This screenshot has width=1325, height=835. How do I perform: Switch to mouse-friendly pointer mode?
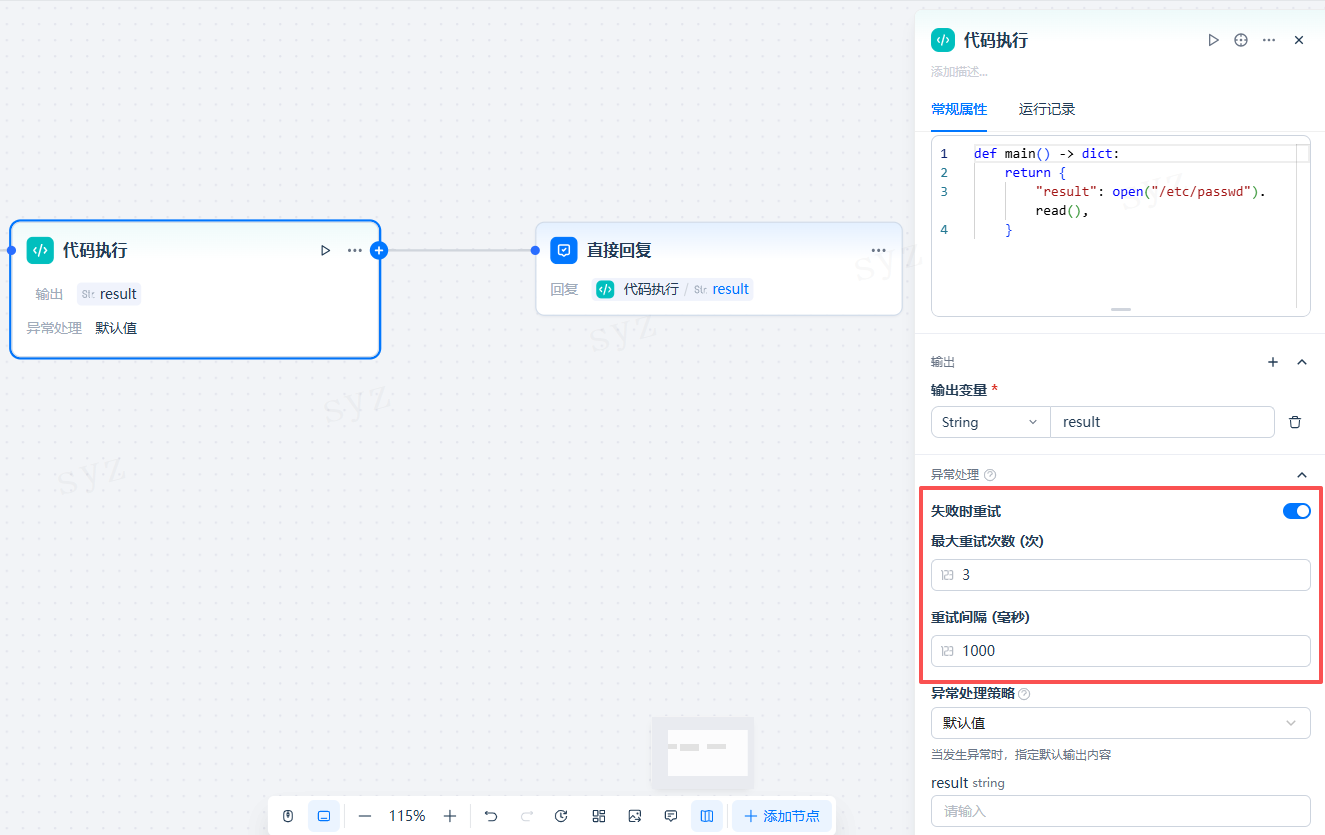(288, 816)
